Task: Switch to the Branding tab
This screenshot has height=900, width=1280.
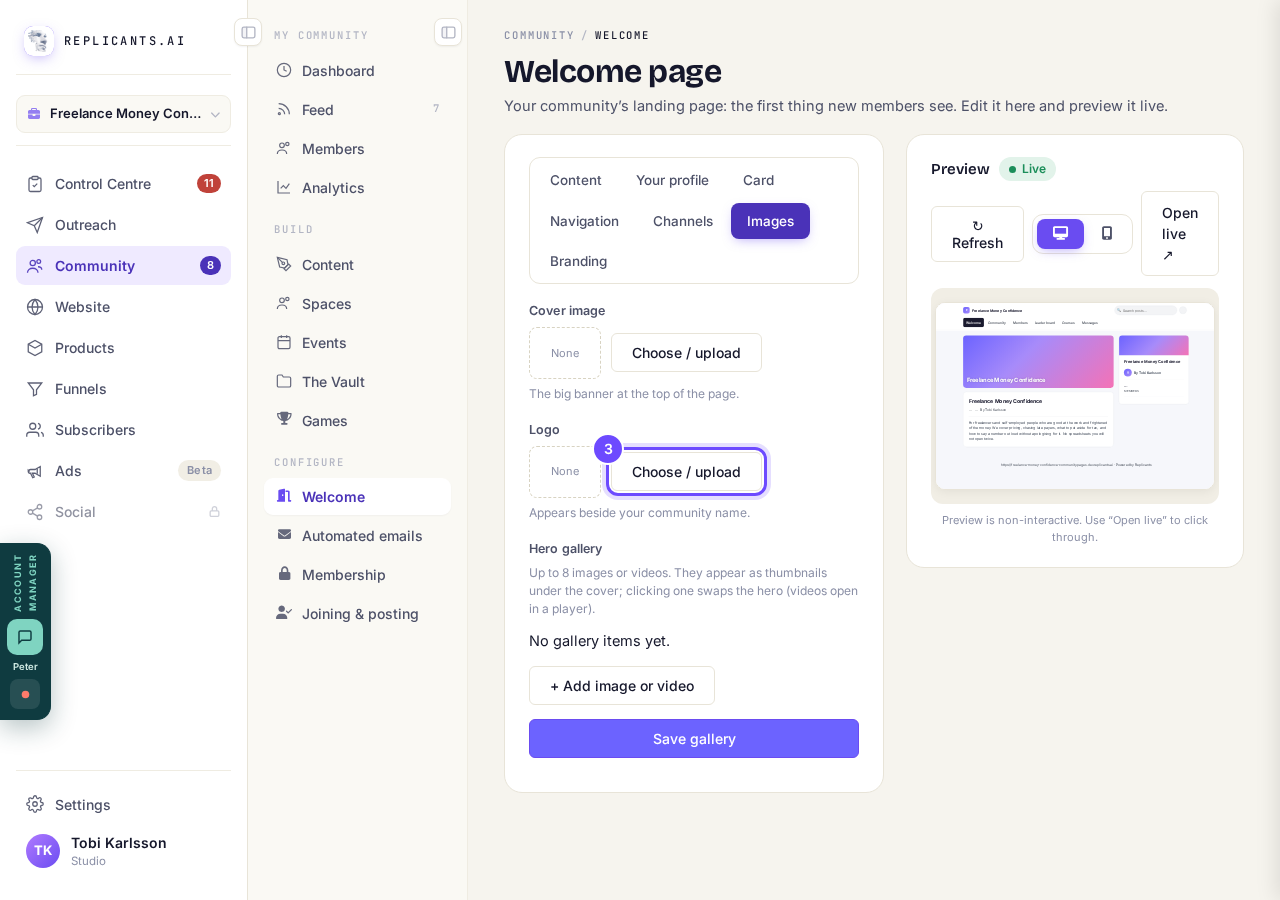Action: tap(579, 261)
